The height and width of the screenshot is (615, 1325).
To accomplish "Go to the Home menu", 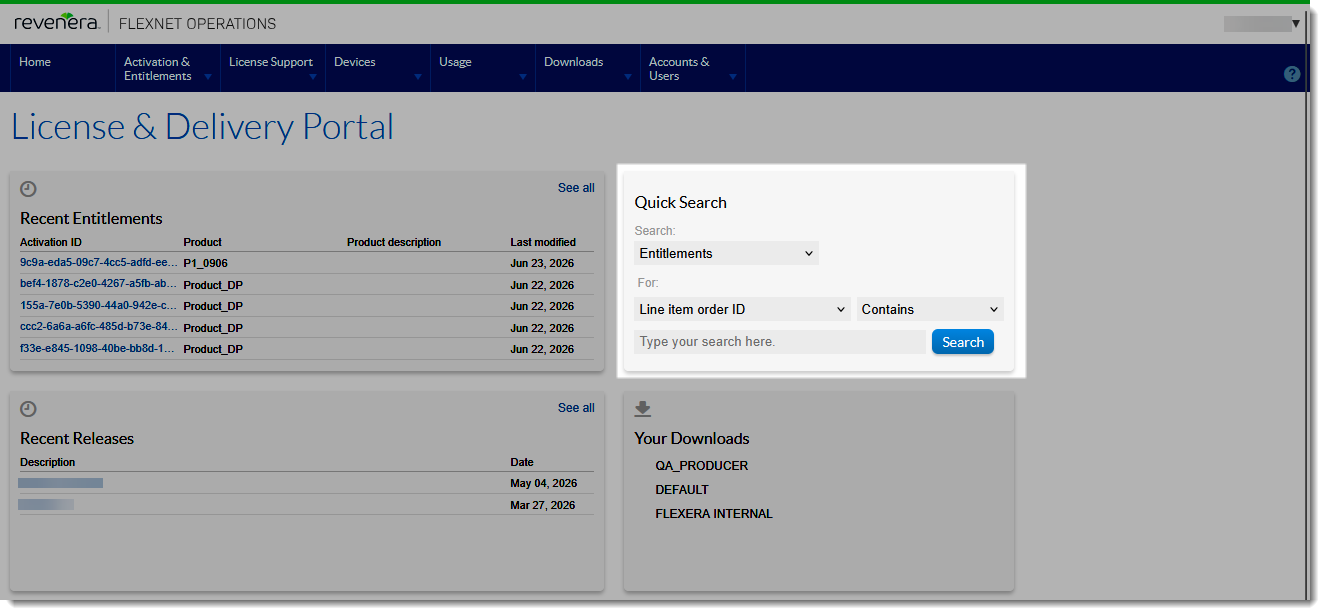I will tap(35, 62).
